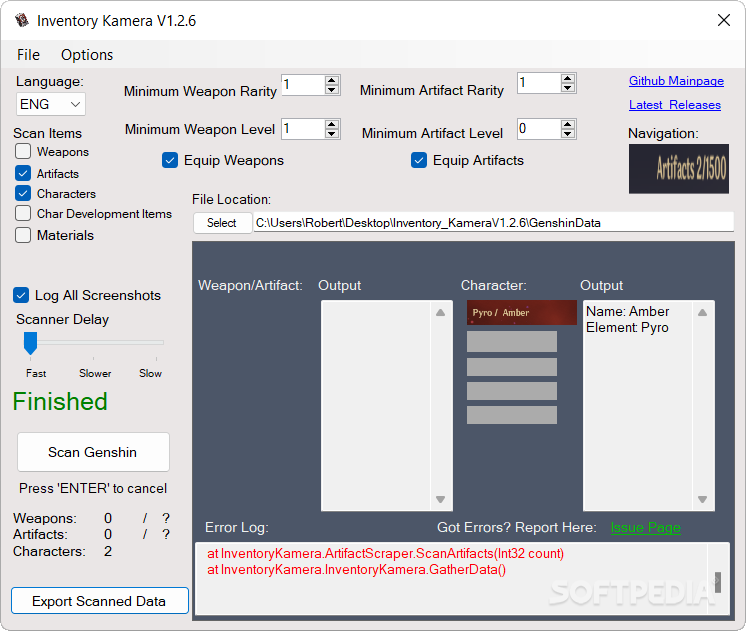Click the Pyro / Amber character image
The height and width of the screenshot is (631, 746).
pyautogui.click(x=521, y=313)
